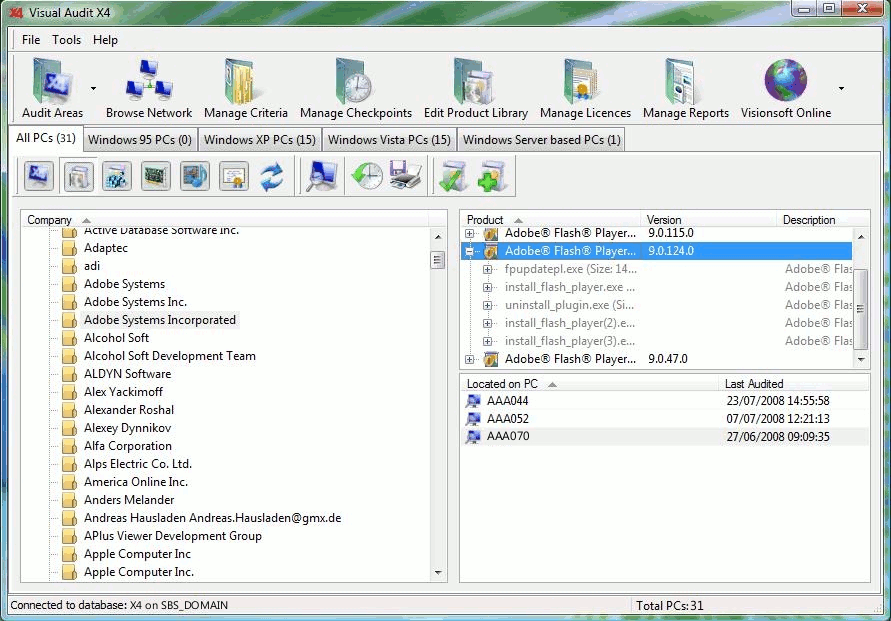
Task: Expand the fpupdatepl.exe file node
Action: (487, 269)
